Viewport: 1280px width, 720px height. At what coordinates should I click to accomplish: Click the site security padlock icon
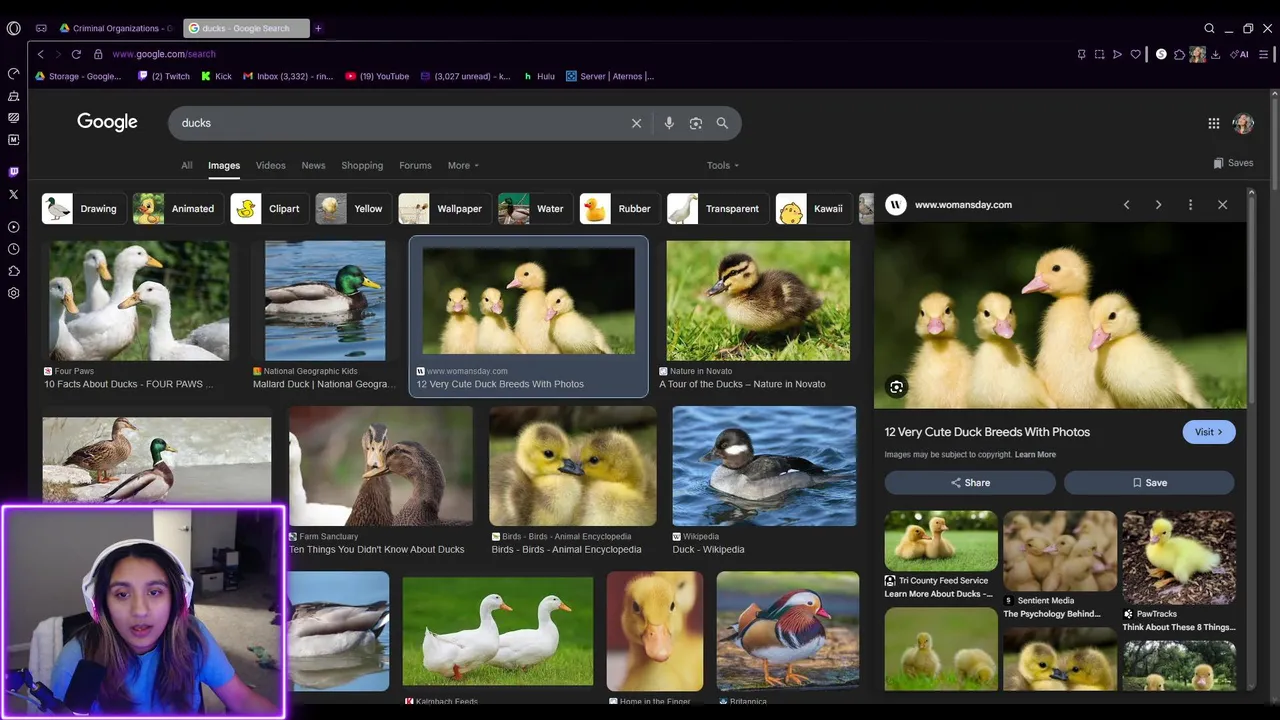[x=98, y=54]
